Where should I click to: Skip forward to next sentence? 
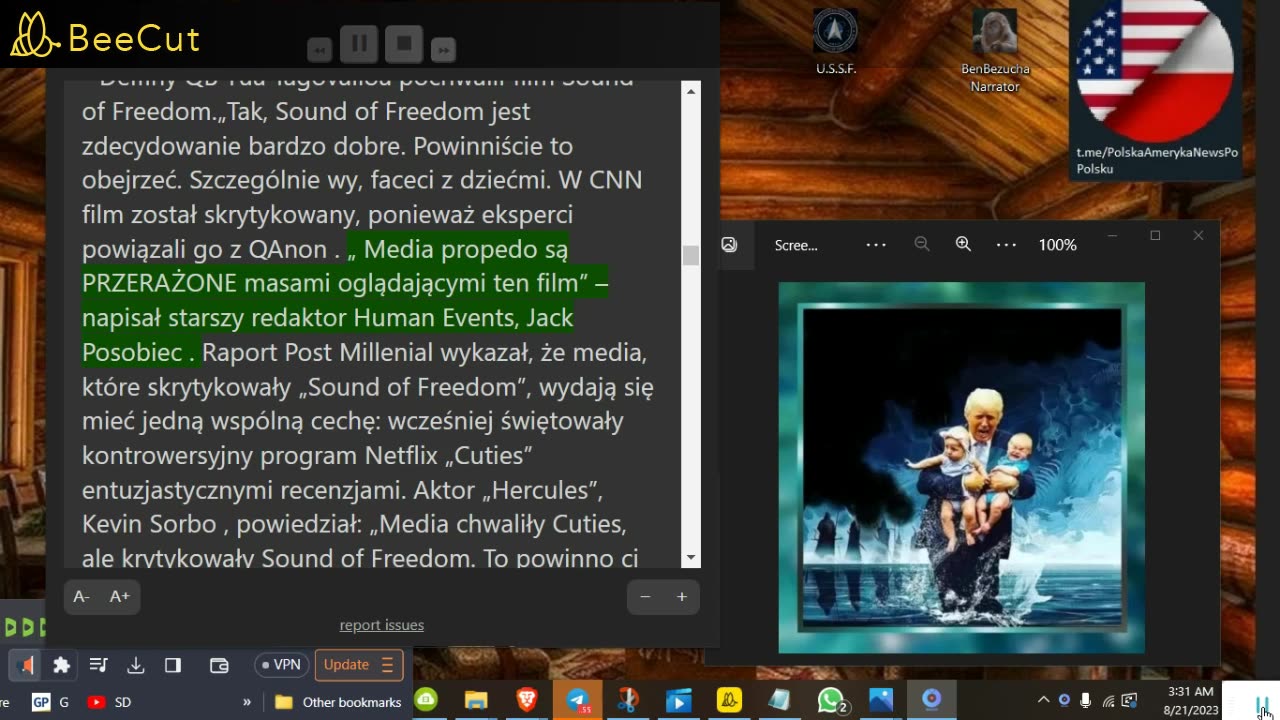[443, 49]
